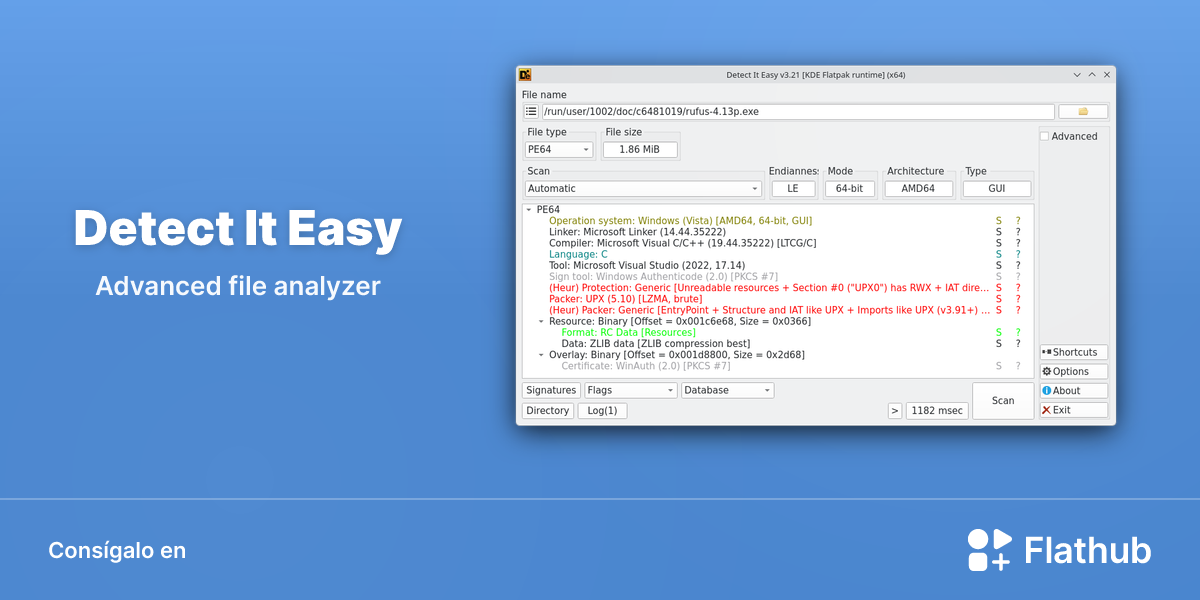
Task: Click the Directory button
Action: click(548, 411)
